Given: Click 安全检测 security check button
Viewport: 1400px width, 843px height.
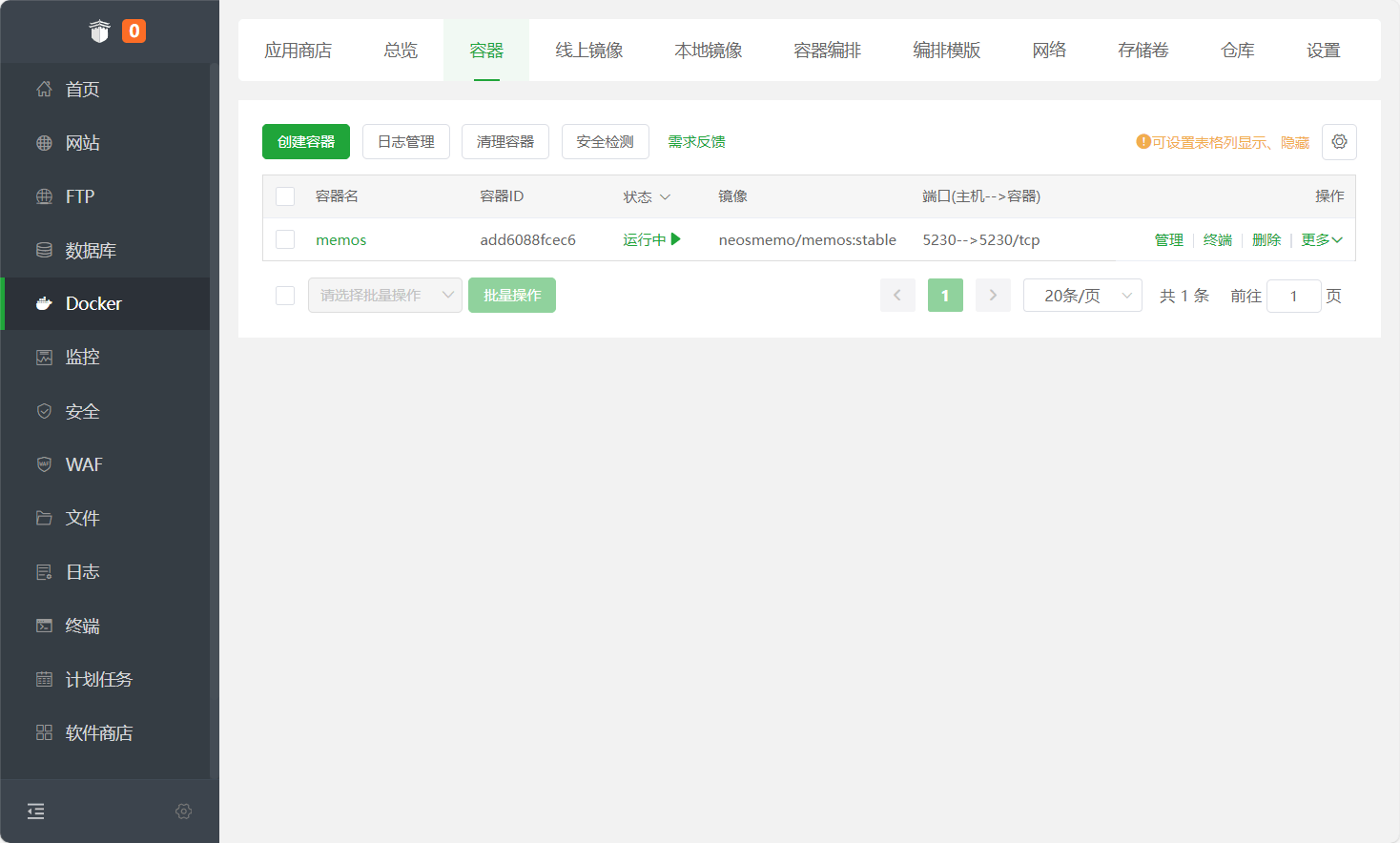Looking at the screenshot, I should pyautogui.click(x=606, y=142).
